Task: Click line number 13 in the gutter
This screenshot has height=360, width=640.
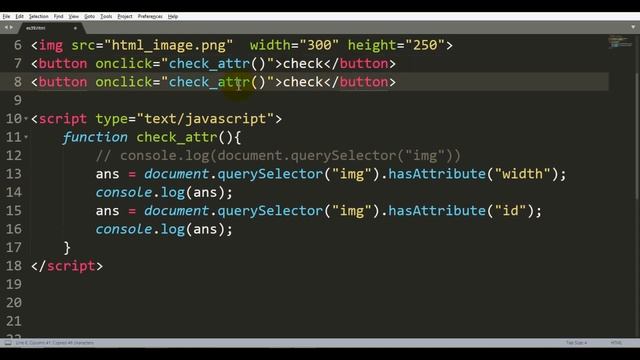Action: [13, 174]
